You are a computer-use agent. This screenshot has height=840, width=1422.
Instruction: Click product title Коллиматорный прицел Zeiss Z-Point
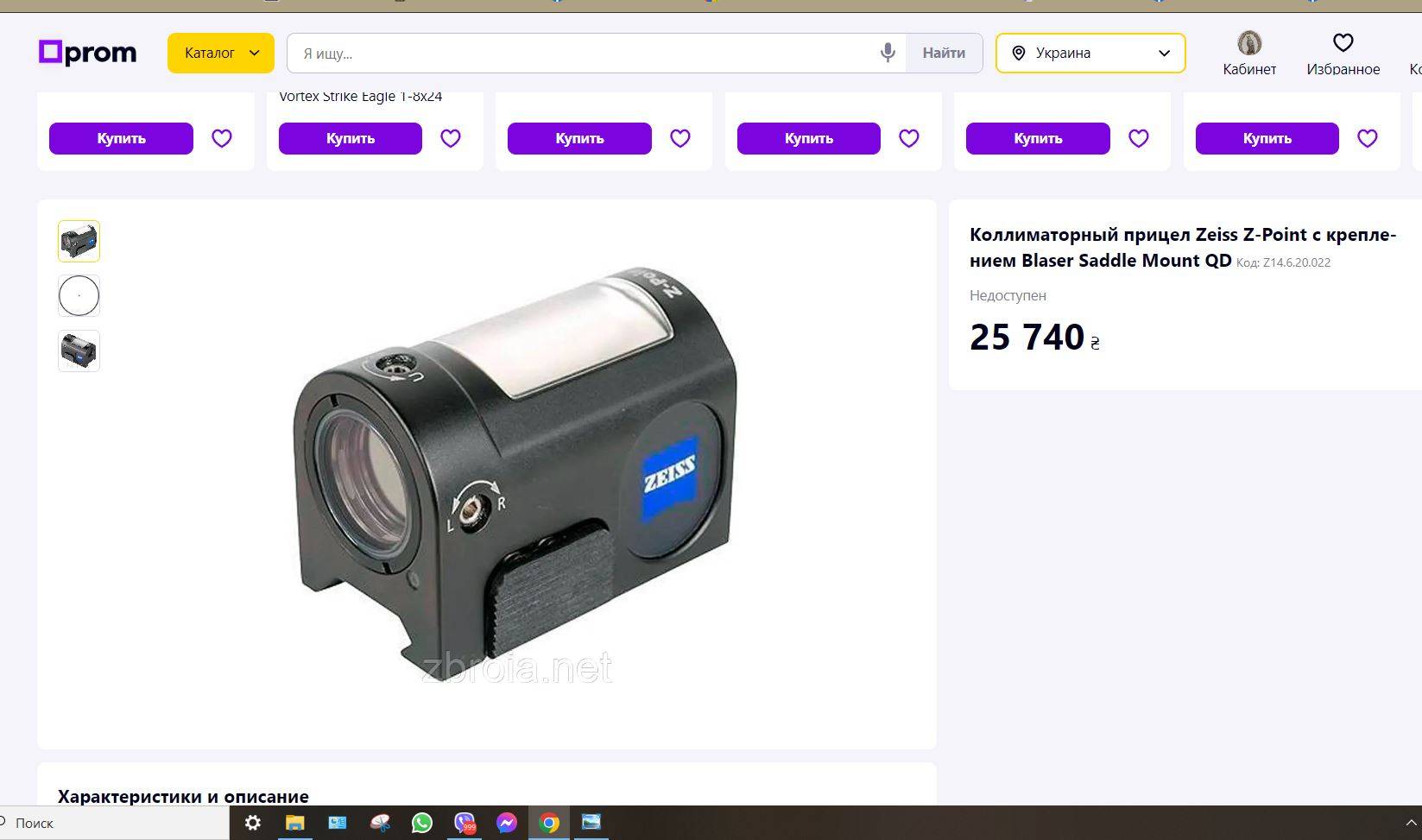tap(1183, 248)
